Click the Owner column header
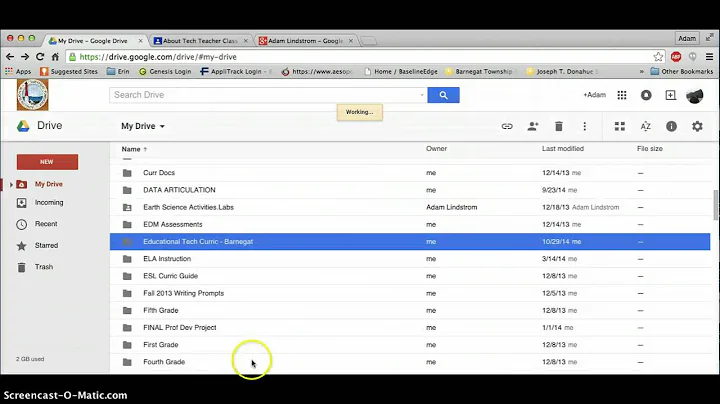This screenshot has width=720, height=404. click(x=436, y=149)
